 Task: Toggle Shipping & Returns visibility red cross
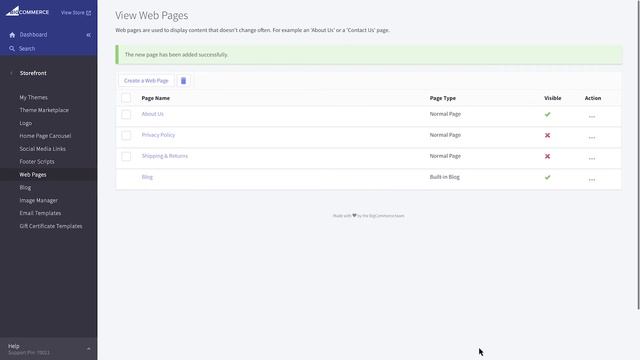click(x=547, y=156)
